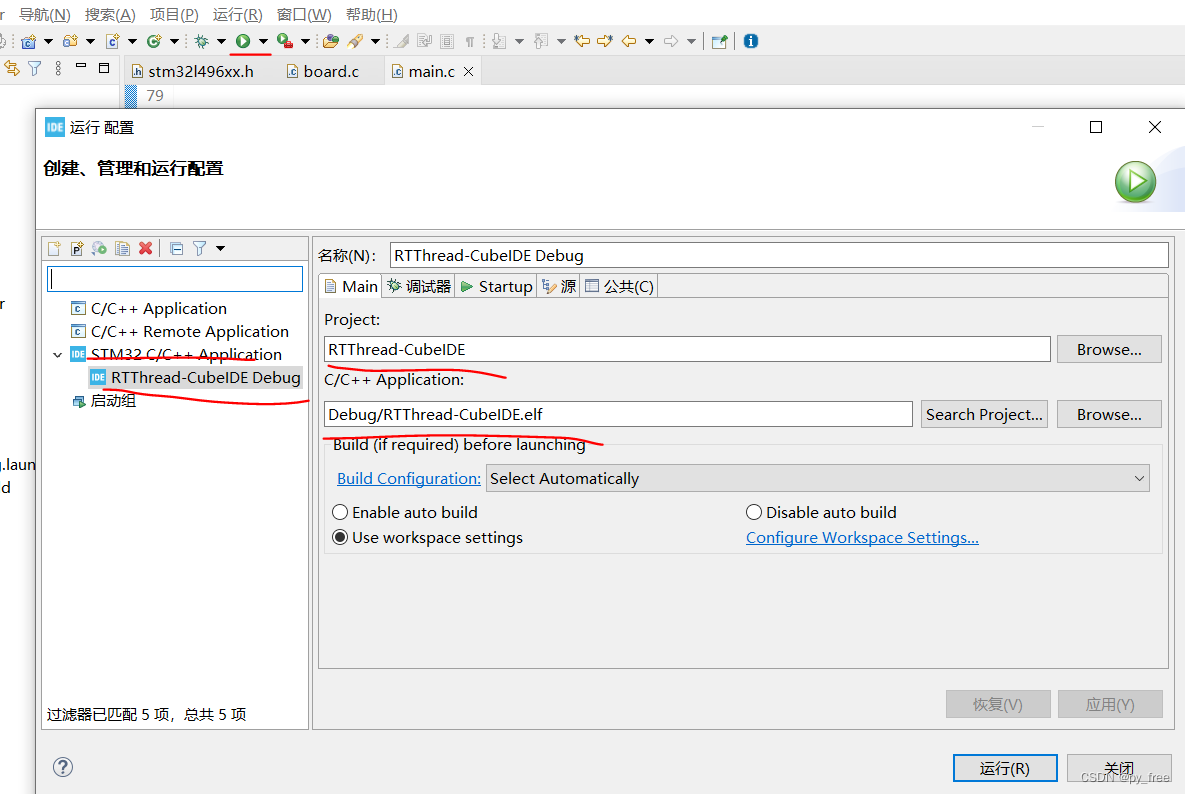Click the Search Project button
Image resolution: width=1185 pixels, height=794 pixels.
(983, 414)
